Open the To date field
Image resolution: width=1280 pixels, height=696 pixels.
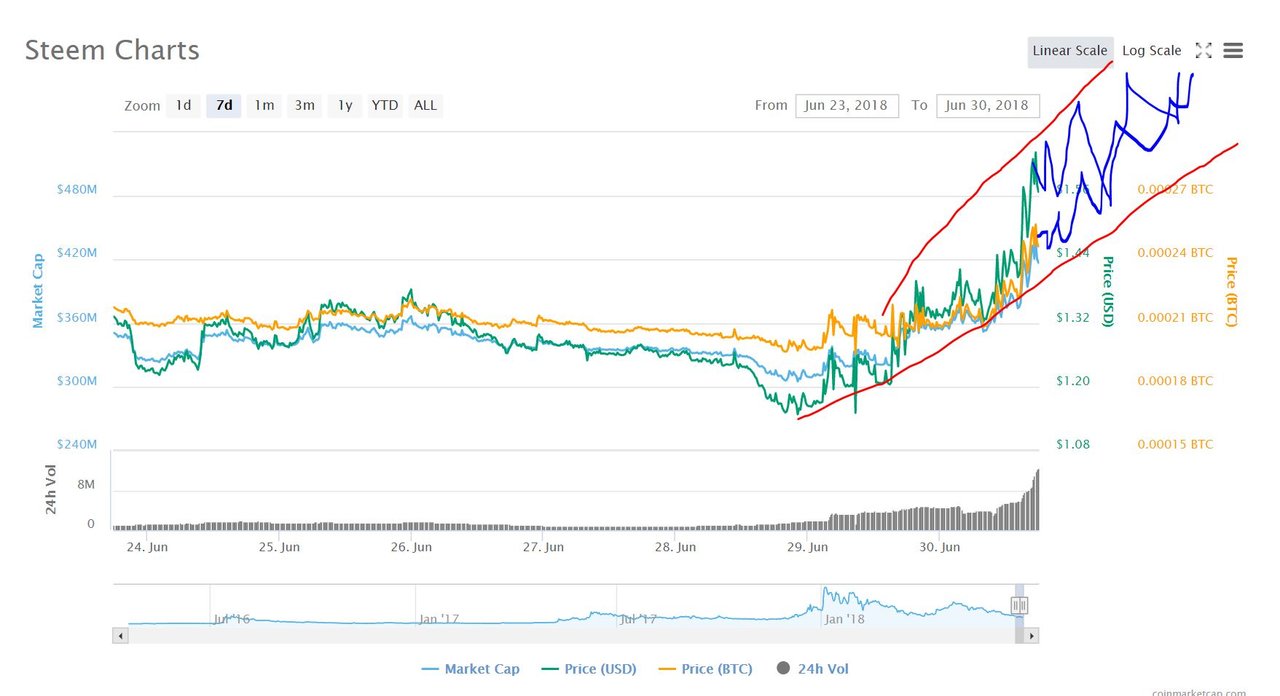pos(988,105)
